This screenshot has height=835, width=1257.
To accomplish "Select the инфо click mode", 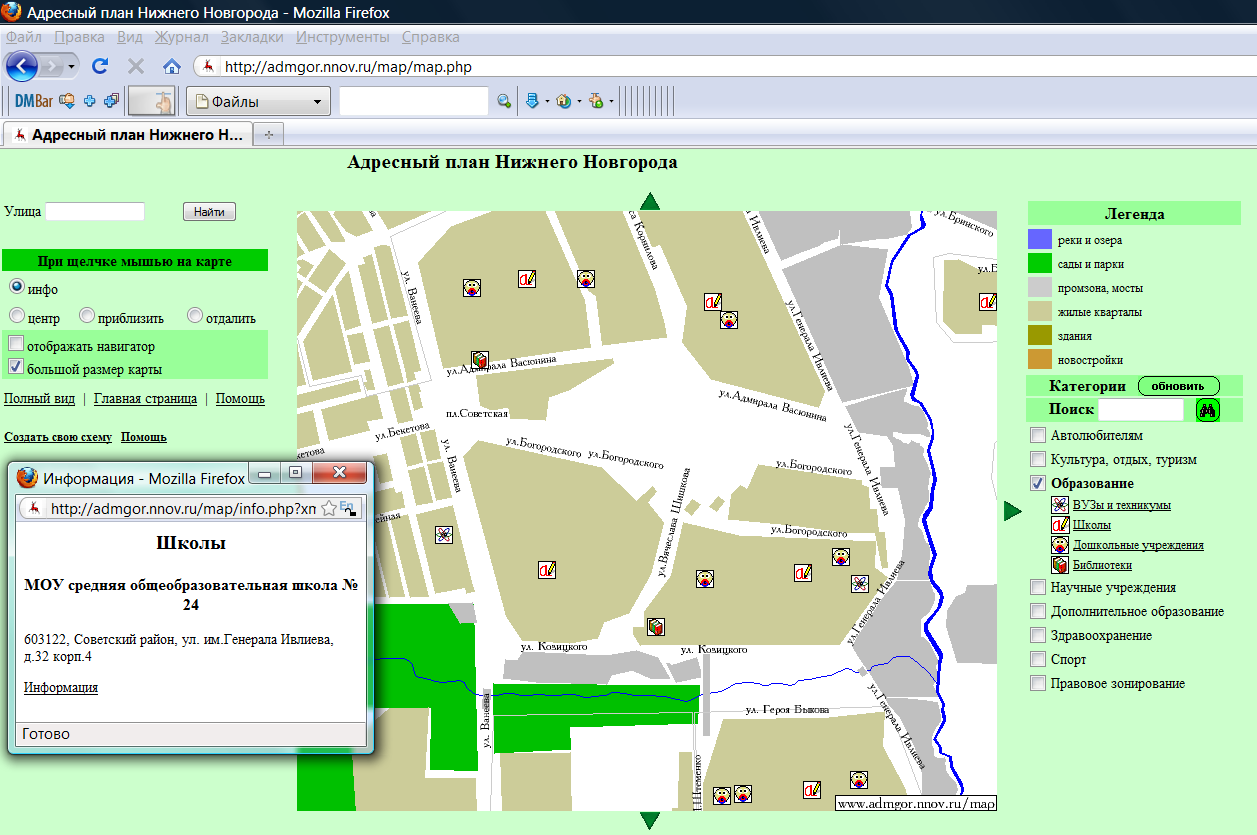I will (x=17, y=287).
